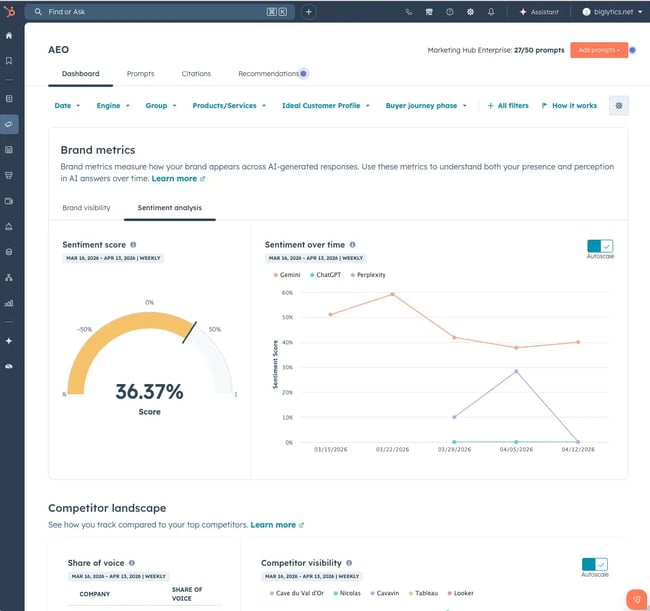The width and height of the screenshot is (650, 611).
Task: Toggle the Gemini legend series
Action: tap(287, 275)
